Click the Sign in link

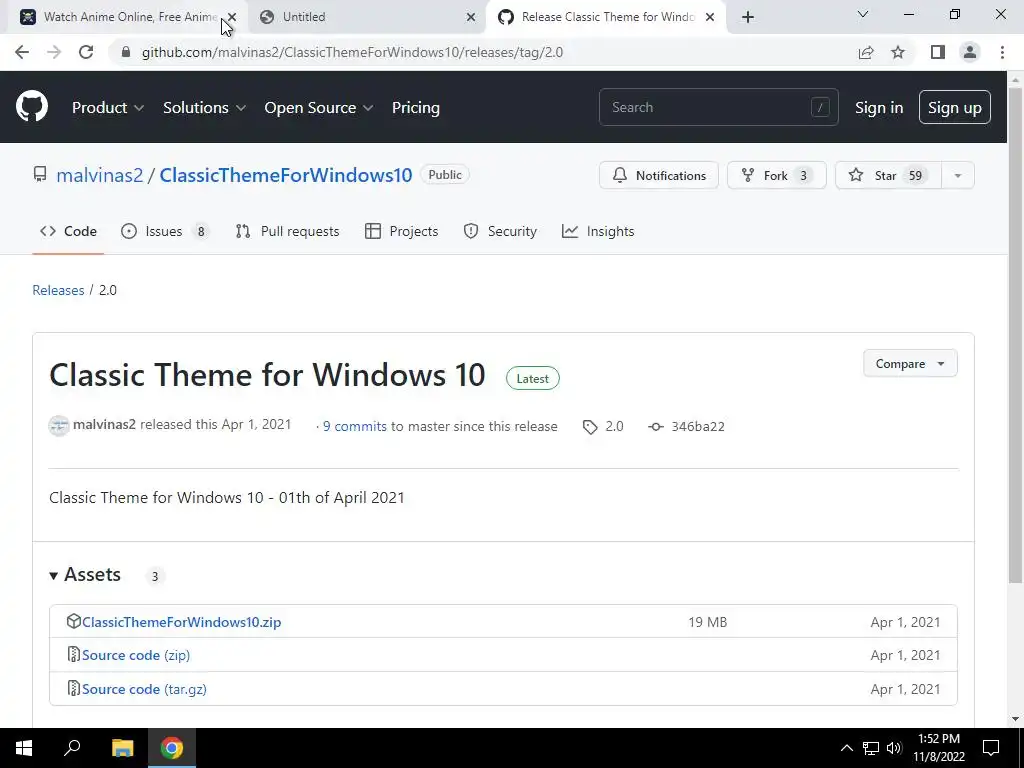[x=879, y=108]
